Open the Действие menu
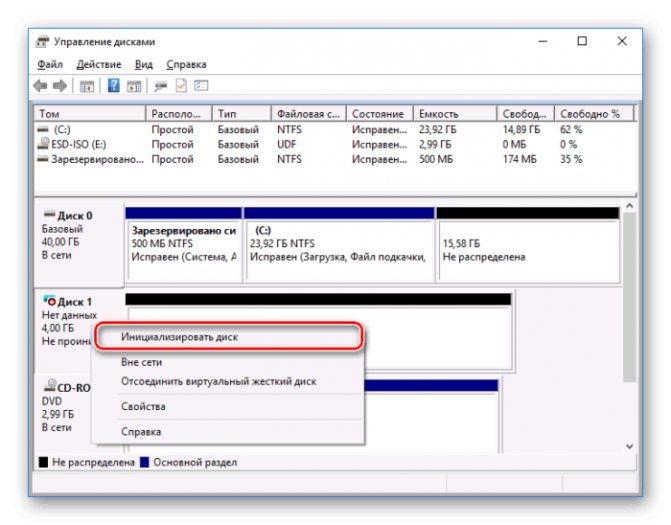671x525 pixels. pos(99,65)
